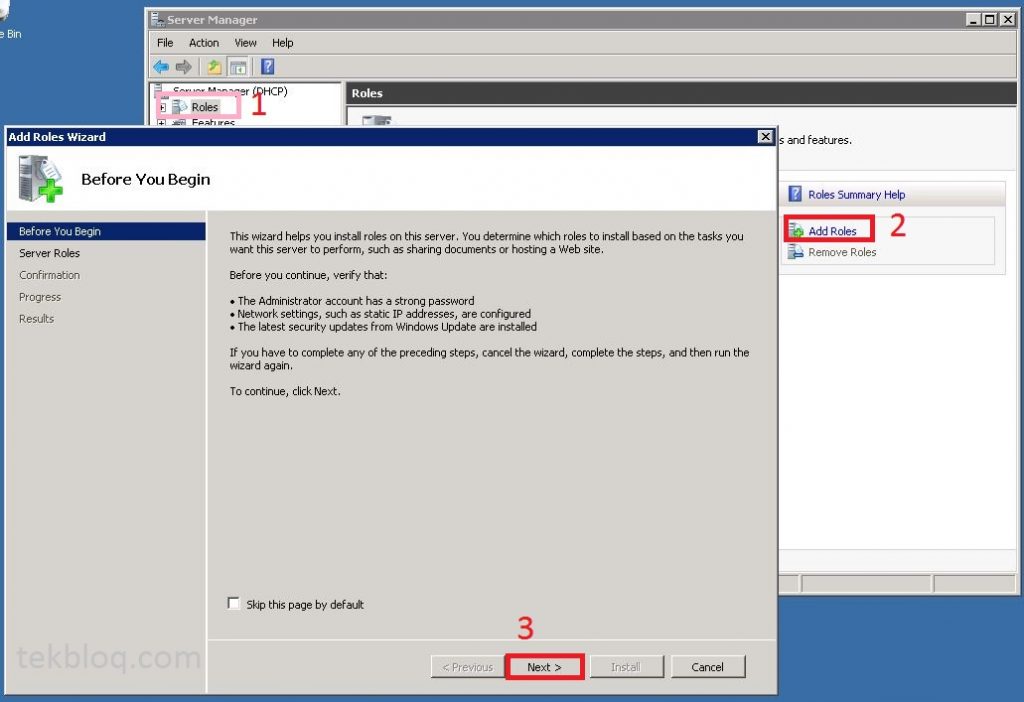The image size is (1024, 702).
Task: Click the Remove Roles icon
Action: pos(795,251)
